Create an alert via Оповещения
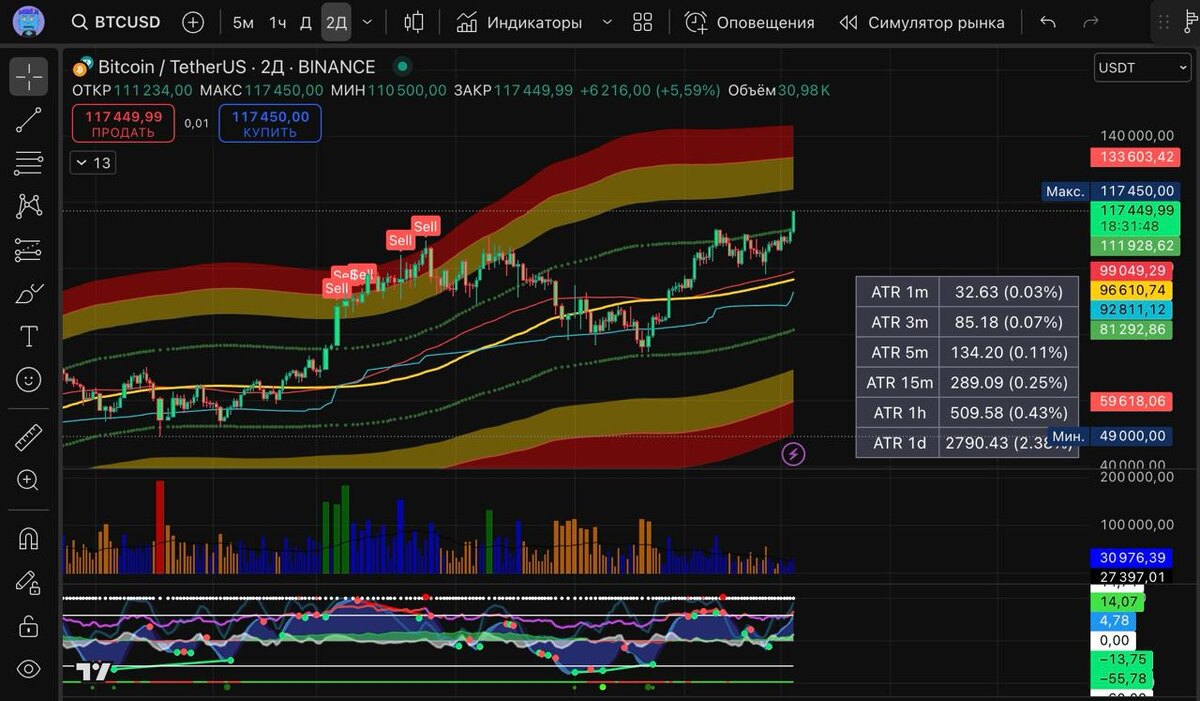This screenshot has height=701, width=1200. [x=750, y=22]
